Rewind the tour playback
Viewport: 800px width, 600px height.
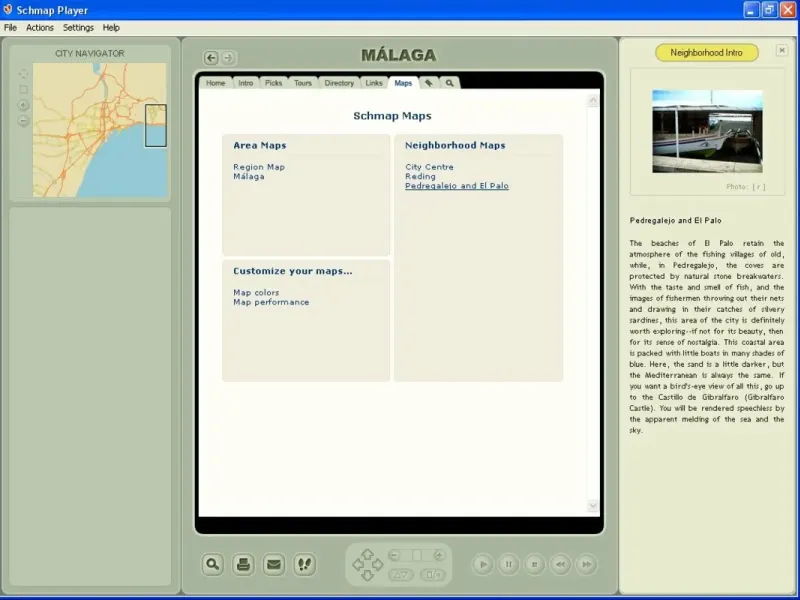click(561, 564)
